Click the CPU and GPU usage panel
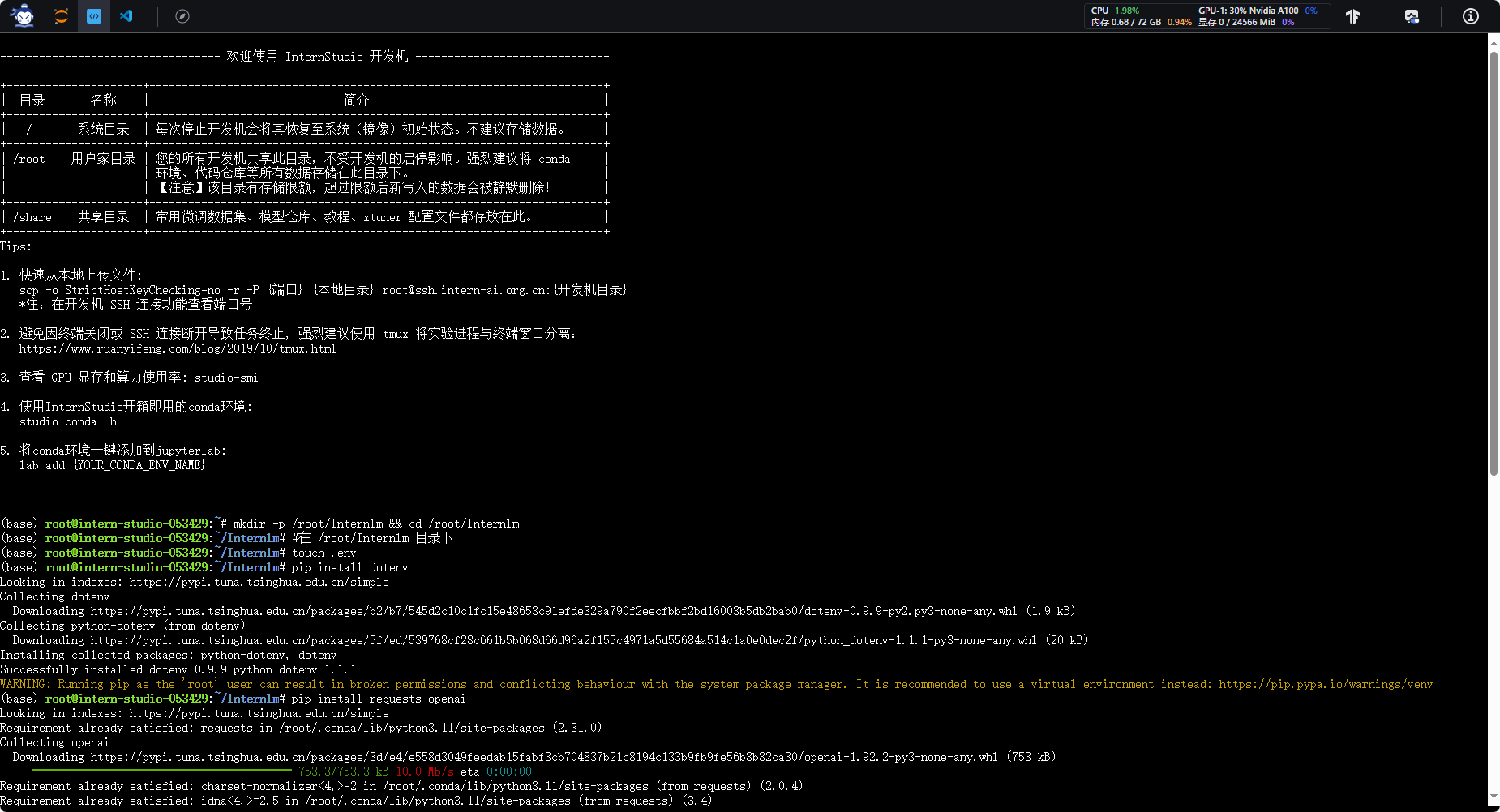The height and width of the screenshot is (812, 1500). pyautogui.click(x=1206, y=16)
